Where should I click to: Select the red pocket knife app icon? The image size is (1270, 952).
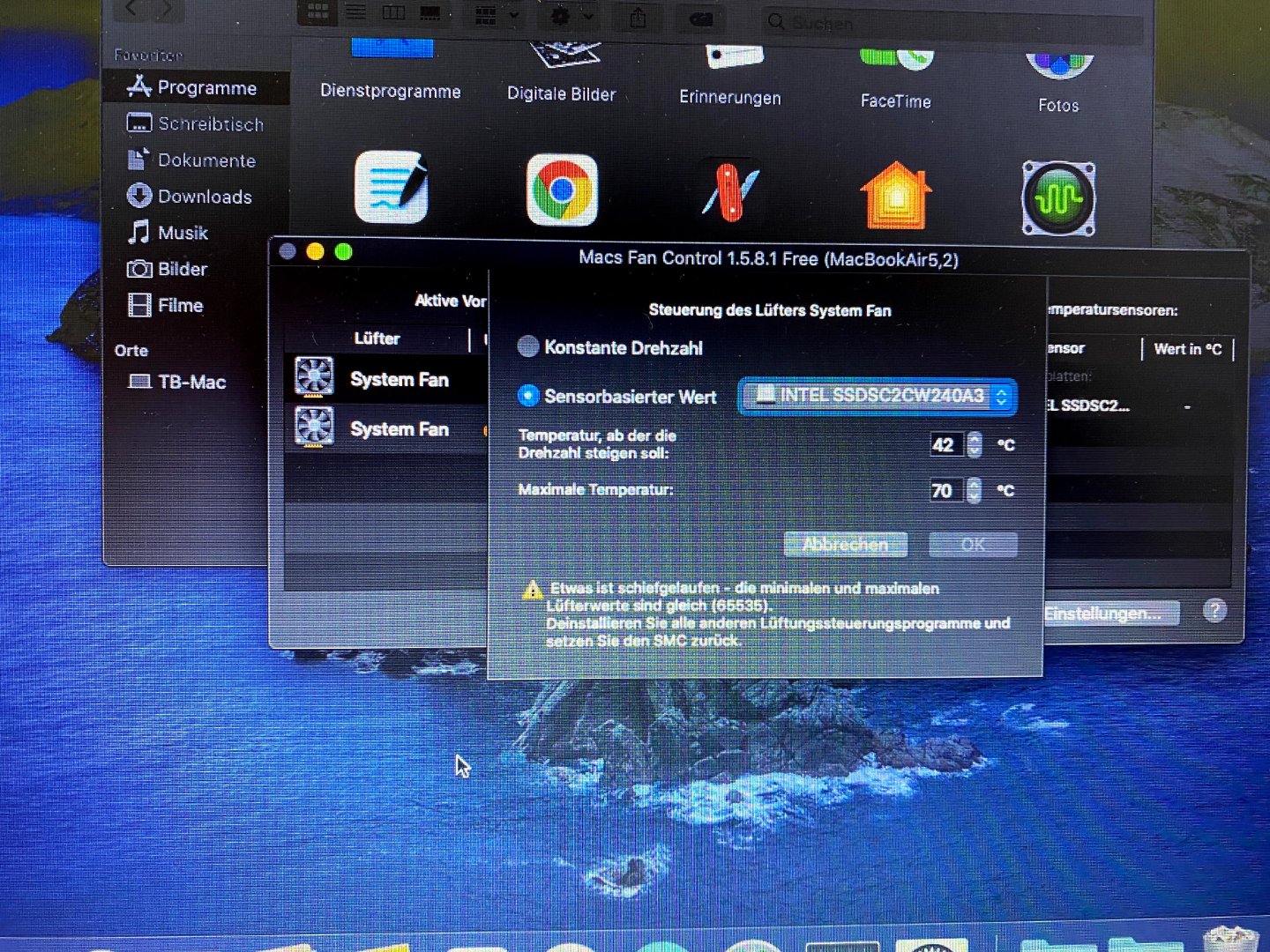[730, 190]
